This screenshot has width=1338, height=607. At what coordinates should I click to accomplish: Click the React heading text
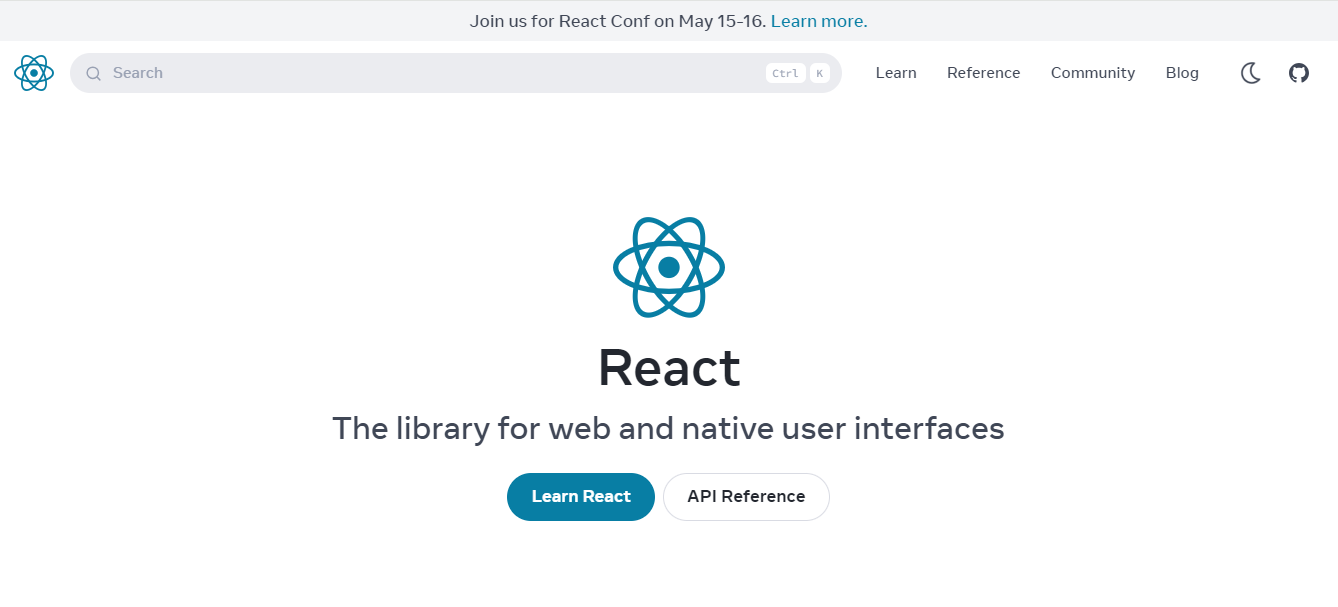click(668, 368)
